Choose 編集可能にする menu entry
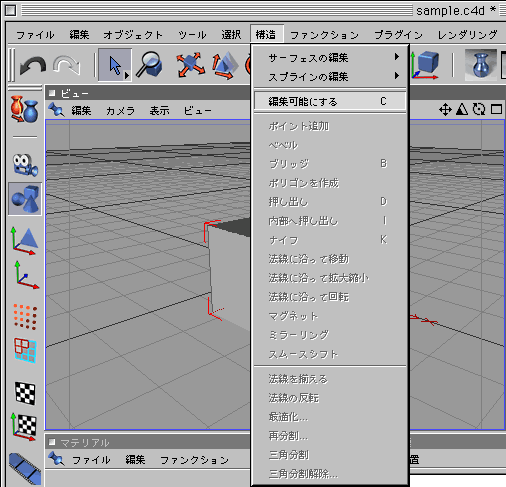506x487 pixels. click(330, 101)
